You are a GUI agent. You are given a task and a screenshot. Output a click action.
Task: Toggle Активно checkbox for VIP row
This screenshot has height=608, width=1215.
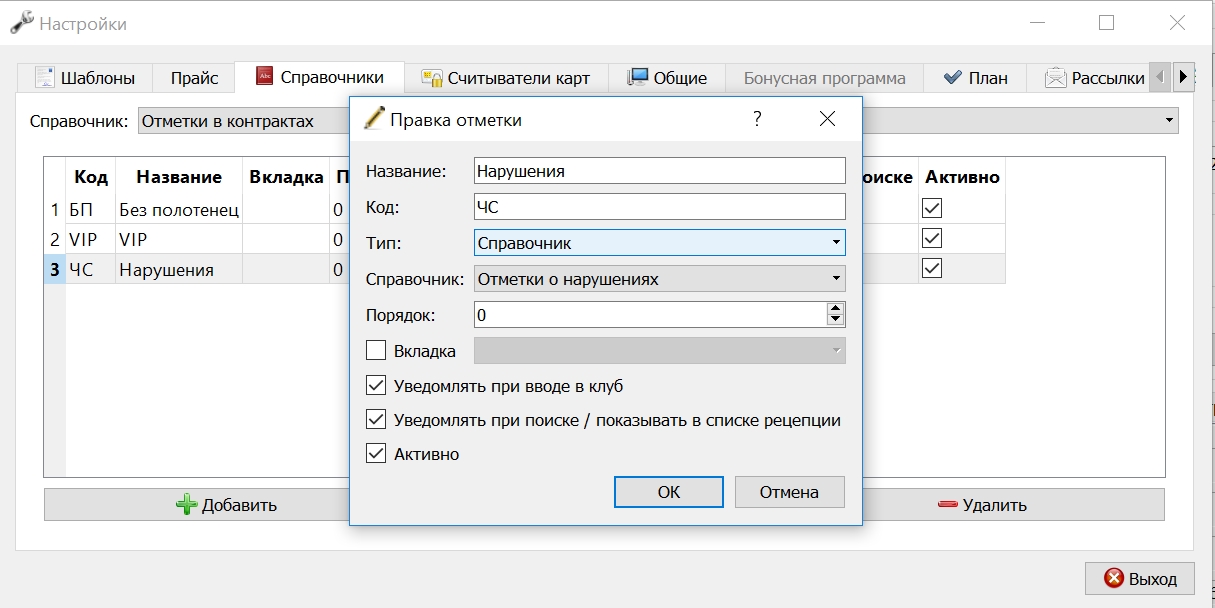[932, 239]
